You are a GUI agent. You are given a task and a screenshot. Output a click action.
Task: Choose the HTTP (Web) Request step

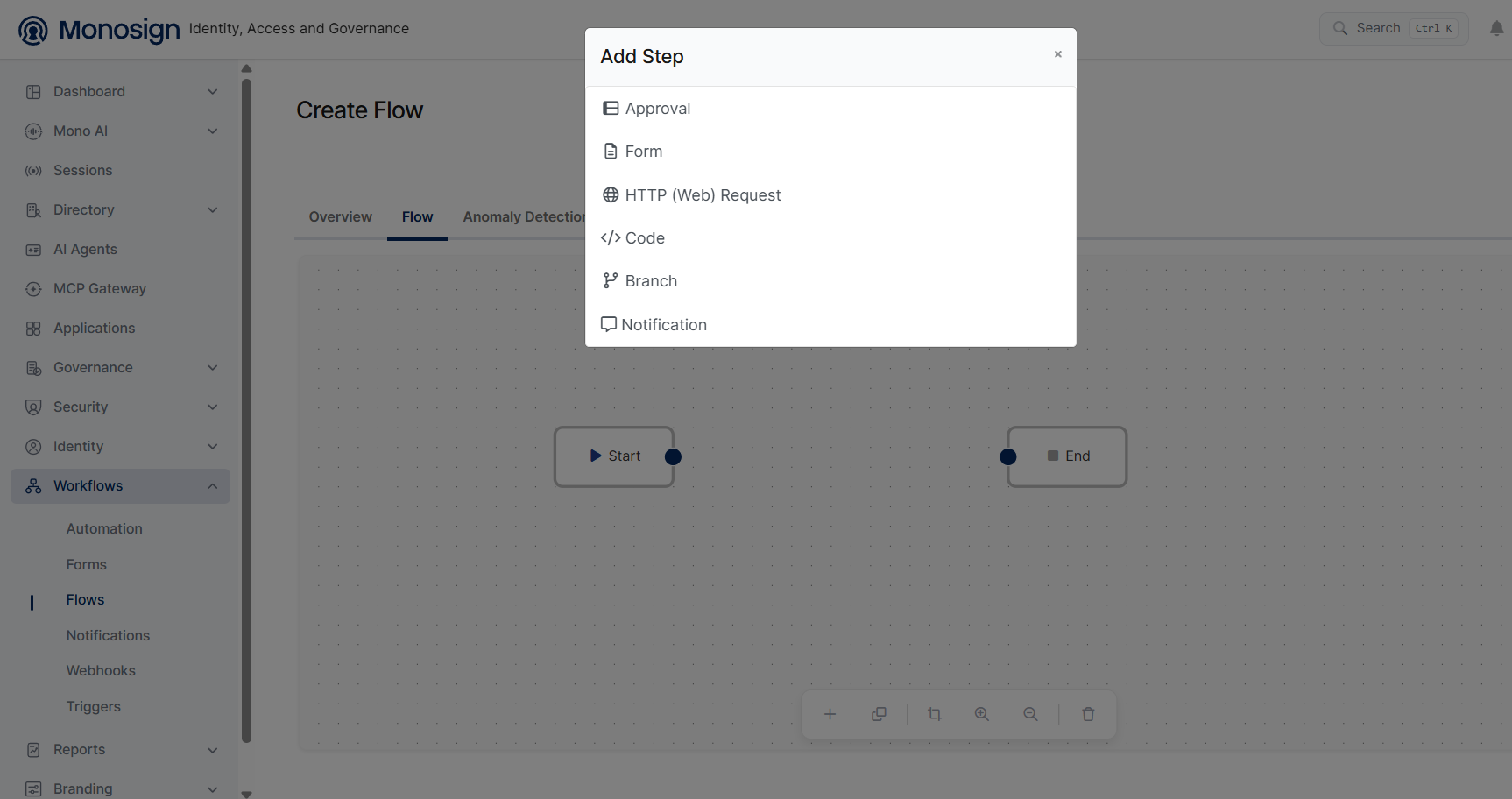coord(830,195)
